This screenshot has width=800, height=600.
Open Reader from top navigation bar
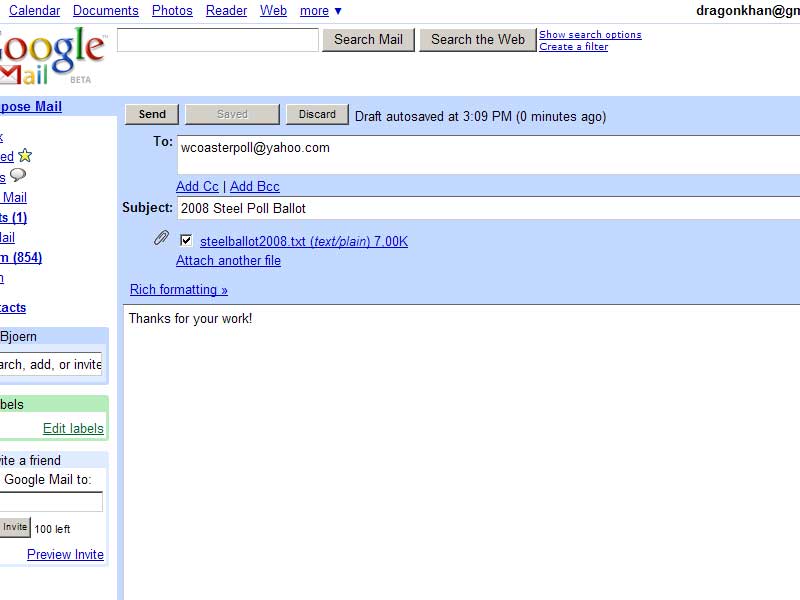pyautogui.click(x=226, y=11)
